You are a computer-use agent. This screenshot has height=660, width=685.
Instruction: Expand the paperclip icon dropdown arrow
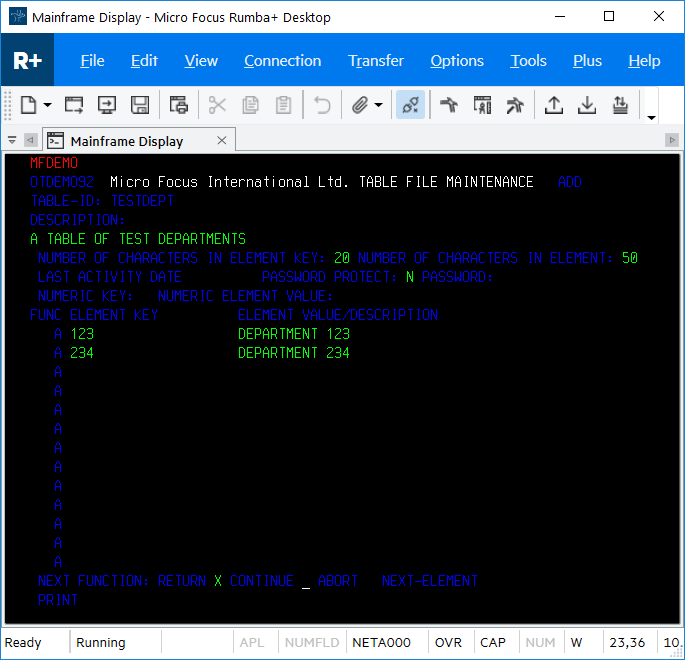(x=379, y=105)
